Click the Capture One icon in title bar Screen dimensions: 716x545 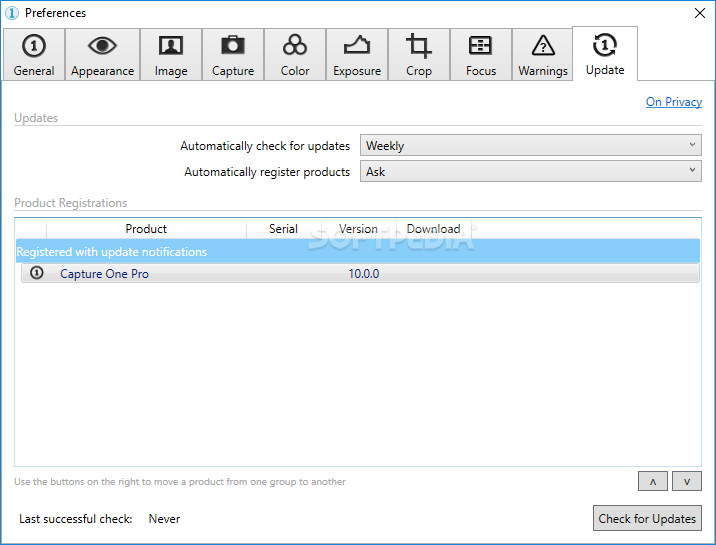(x=12, y=13)
